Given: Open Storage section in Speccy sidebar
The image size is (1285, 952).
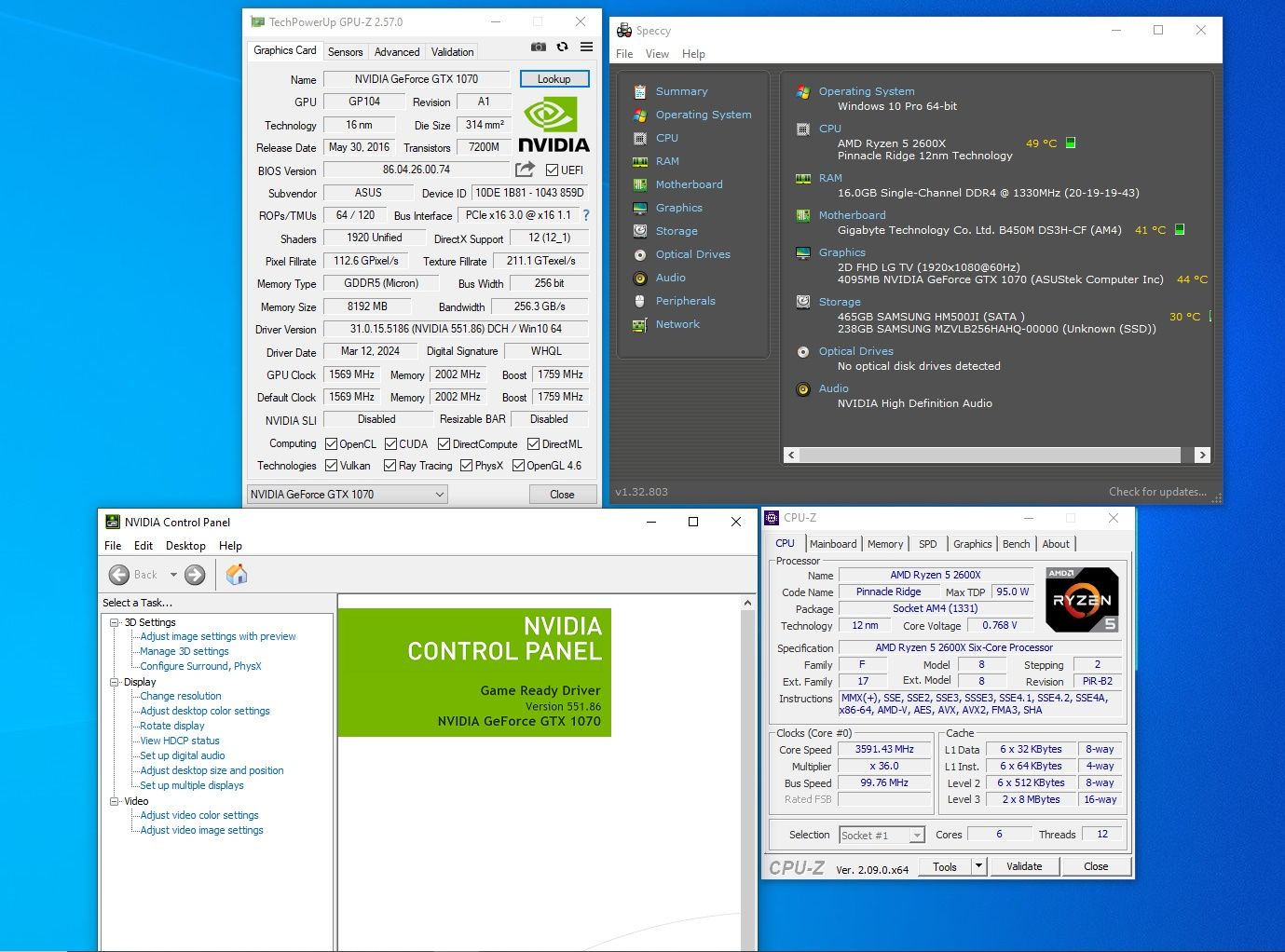Looking at the screenshot, I should coord(677,231).
